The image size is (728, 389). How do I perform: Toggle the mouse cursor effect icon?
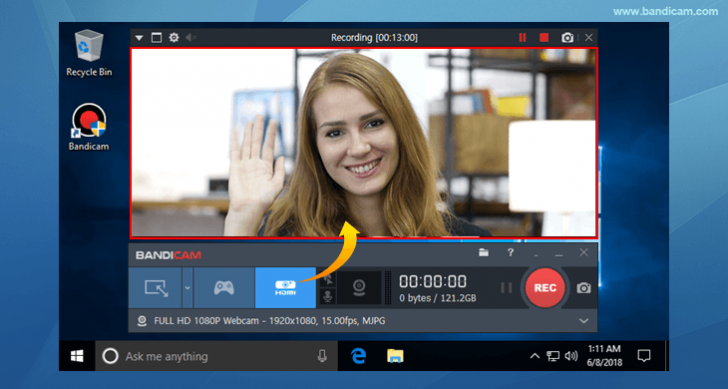pyautogui.click(x=327, y=279)
